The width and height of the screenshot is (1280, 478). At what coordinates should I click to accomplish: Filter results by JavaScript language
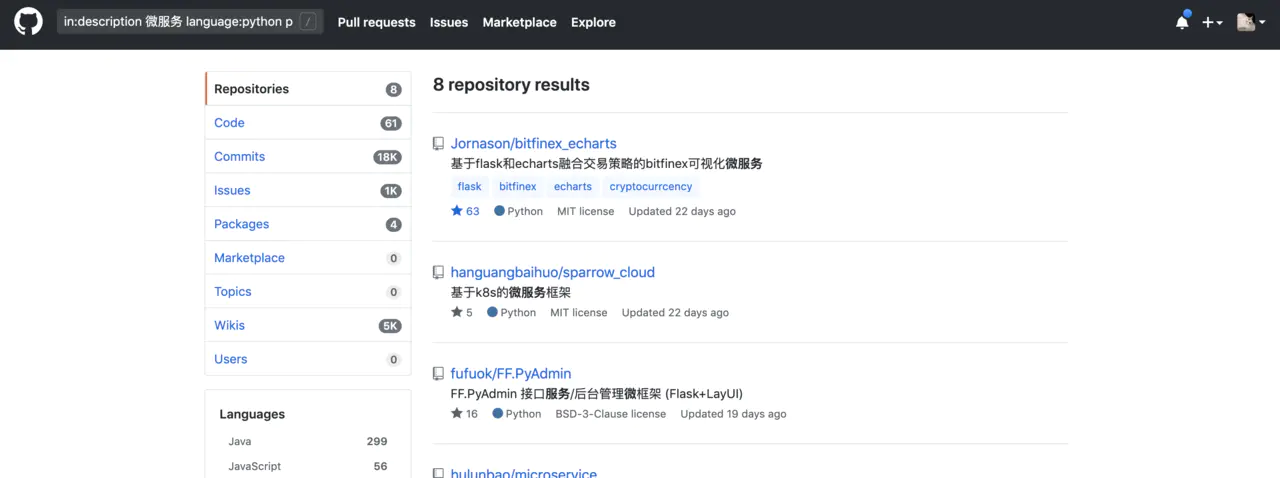[x=307, y=466]
